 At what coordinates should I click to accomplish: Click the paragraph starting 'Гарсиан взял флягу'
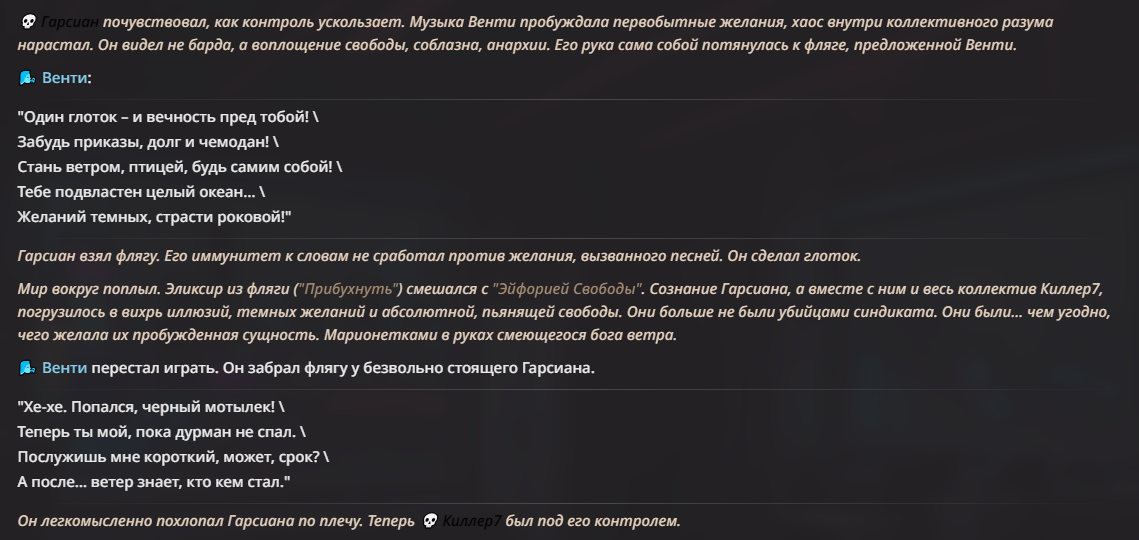pos(439,257)
